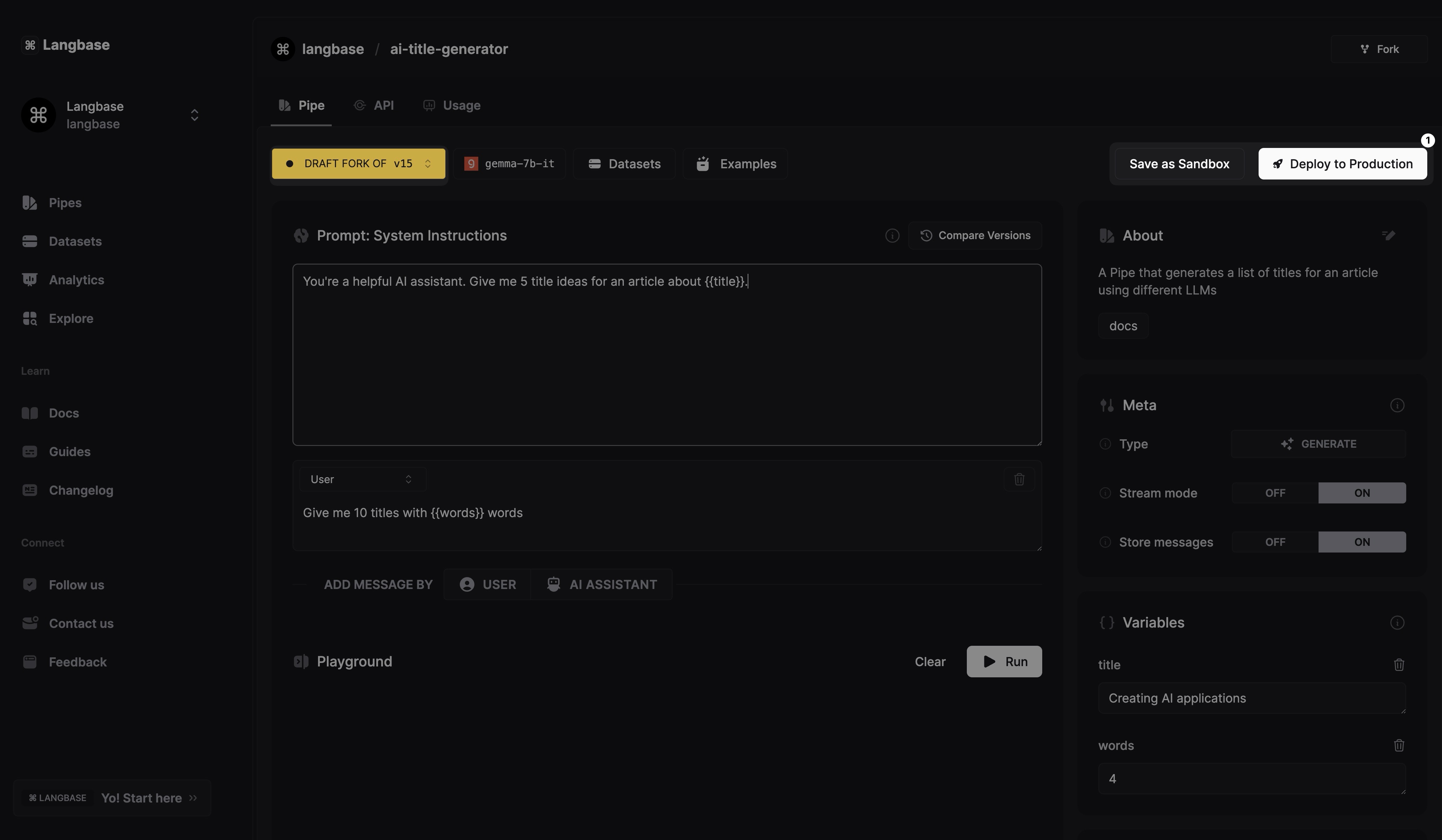The image size is (1442, 840).
Task: Click the Variables section info icon
Action: (1397, 623)
